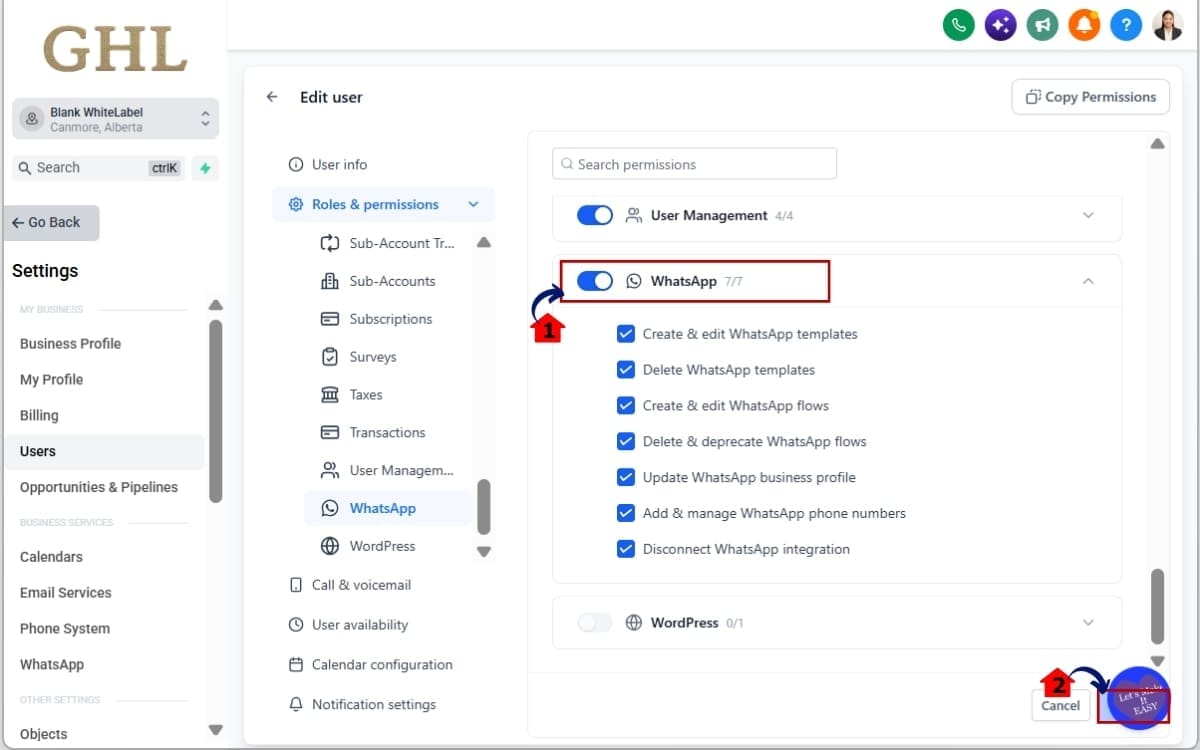The width and height of the screenshot is (1200, 750).
Task: Click the Cancel button
Action: pyautogui.click(x=1060, y=705)
